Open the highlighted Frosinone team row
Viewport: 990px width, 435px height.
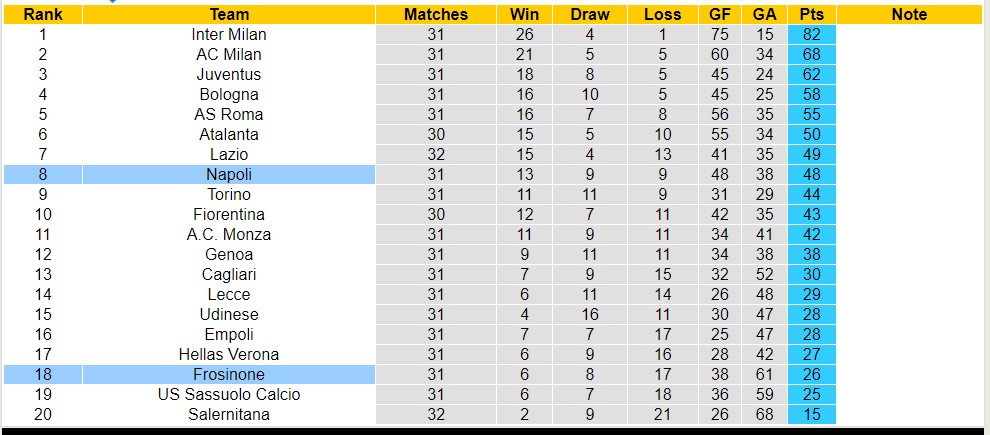[229, 374]
